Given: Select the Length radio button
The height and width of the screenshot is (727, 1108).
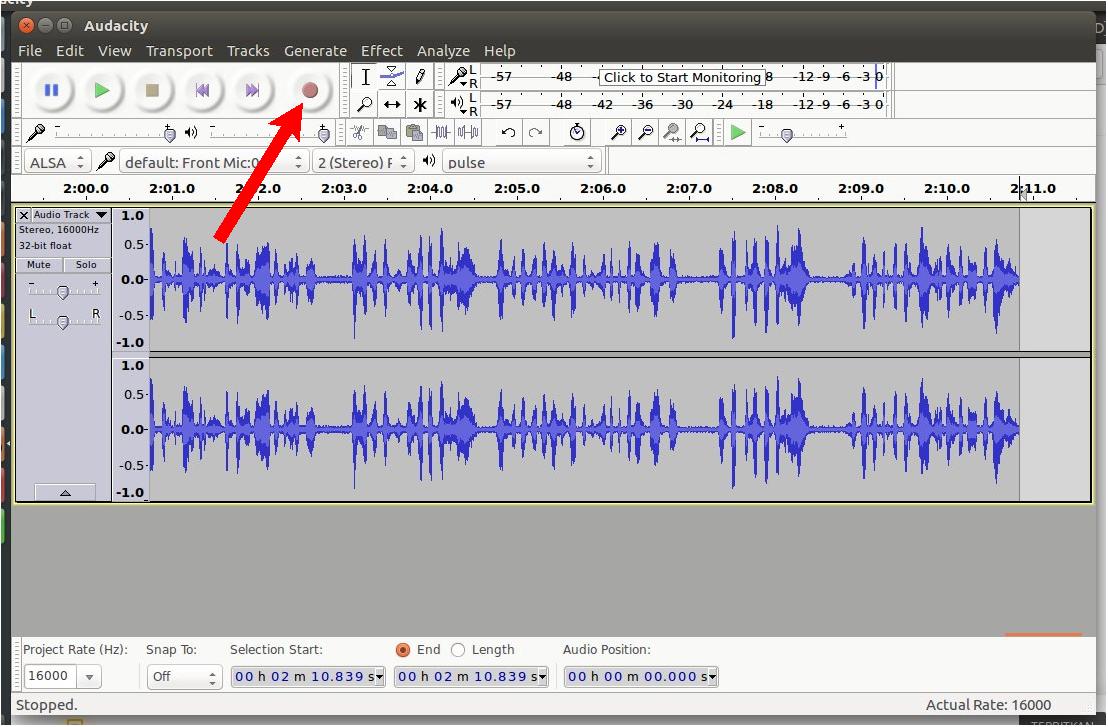Looking at the screenshot, I should click(458, 649).
